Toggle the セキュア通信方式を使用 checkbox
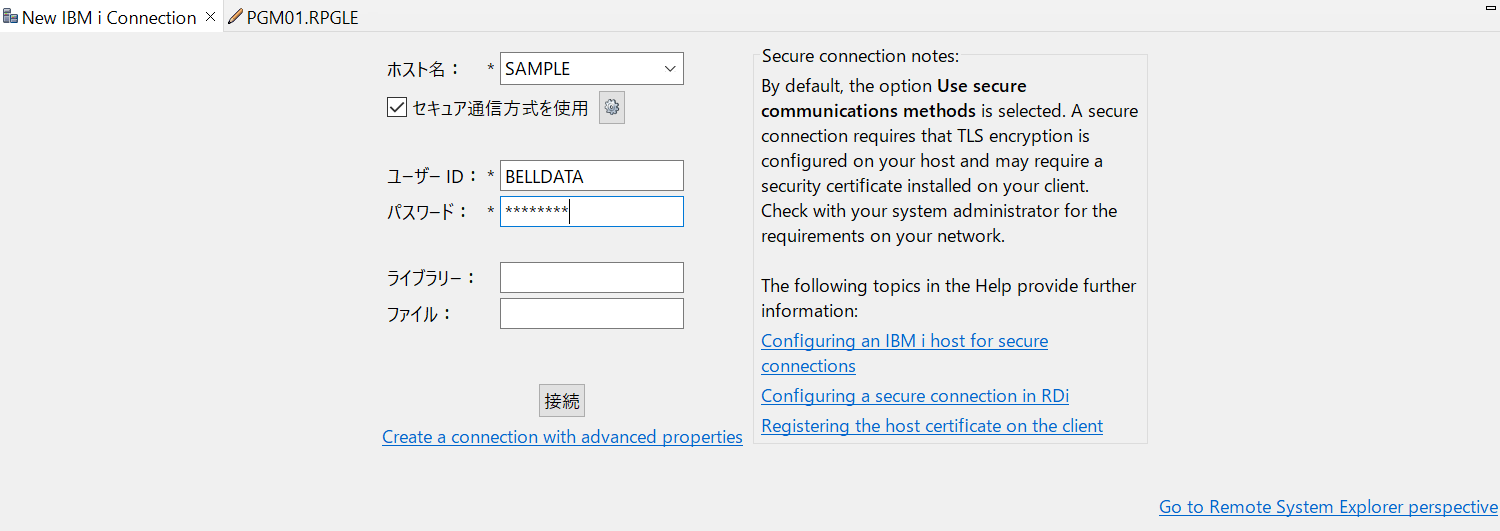Image resolution: width=1500 pixels, height=531 pixels. [x=396, y=107]
